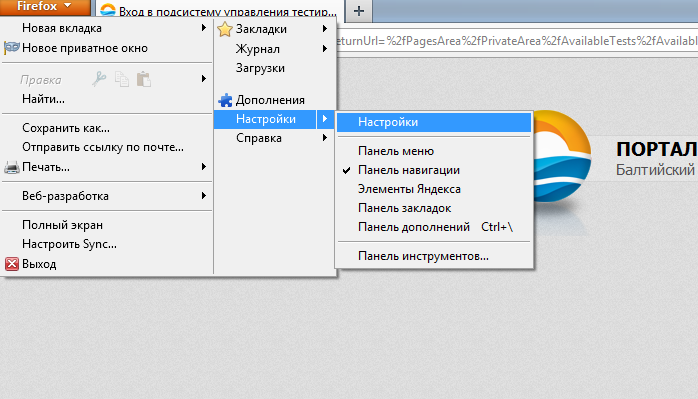The width and height of the screenshot is (698, 399).
Task: Click the portal logo image
Action: (x=562, y=156)
